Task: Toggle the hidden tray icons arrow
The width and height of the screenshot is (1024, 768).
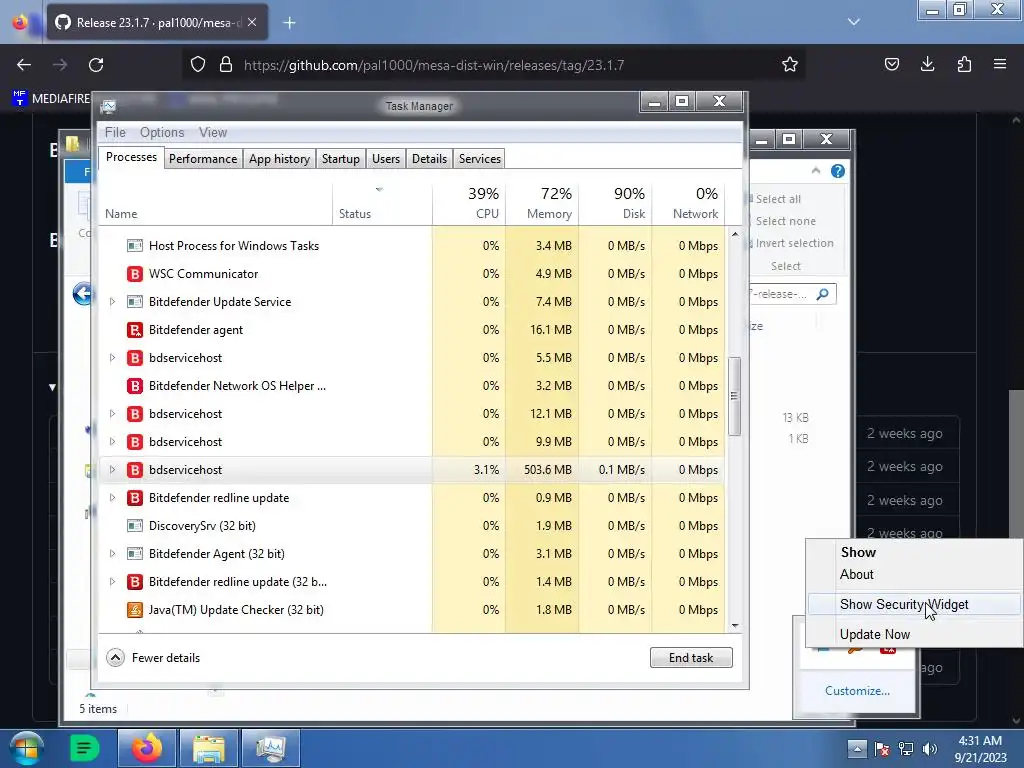Action: coord(857,749)
